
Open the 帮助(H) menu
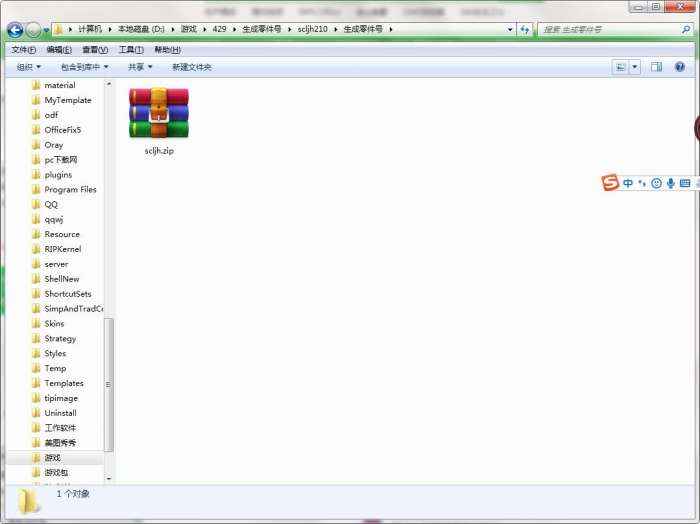click(x=167, y=50)
